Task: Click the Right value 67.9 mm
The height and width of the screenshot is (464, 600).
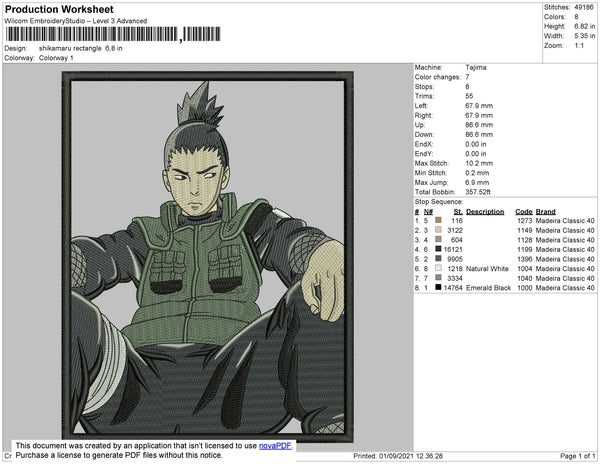Action: (479, 115)
